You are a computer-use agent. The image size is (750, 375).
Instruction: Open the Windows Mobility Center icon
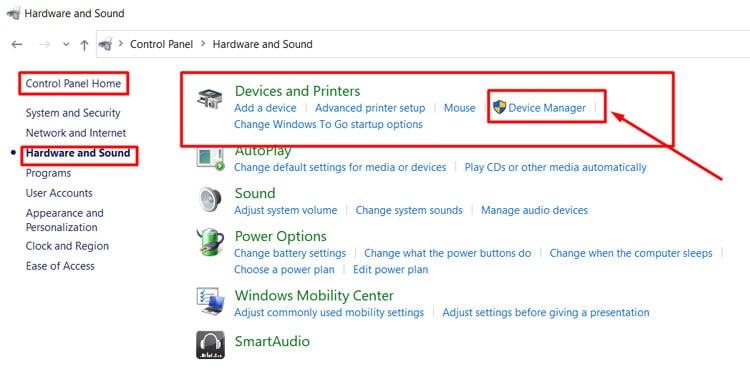pos(210,301)
